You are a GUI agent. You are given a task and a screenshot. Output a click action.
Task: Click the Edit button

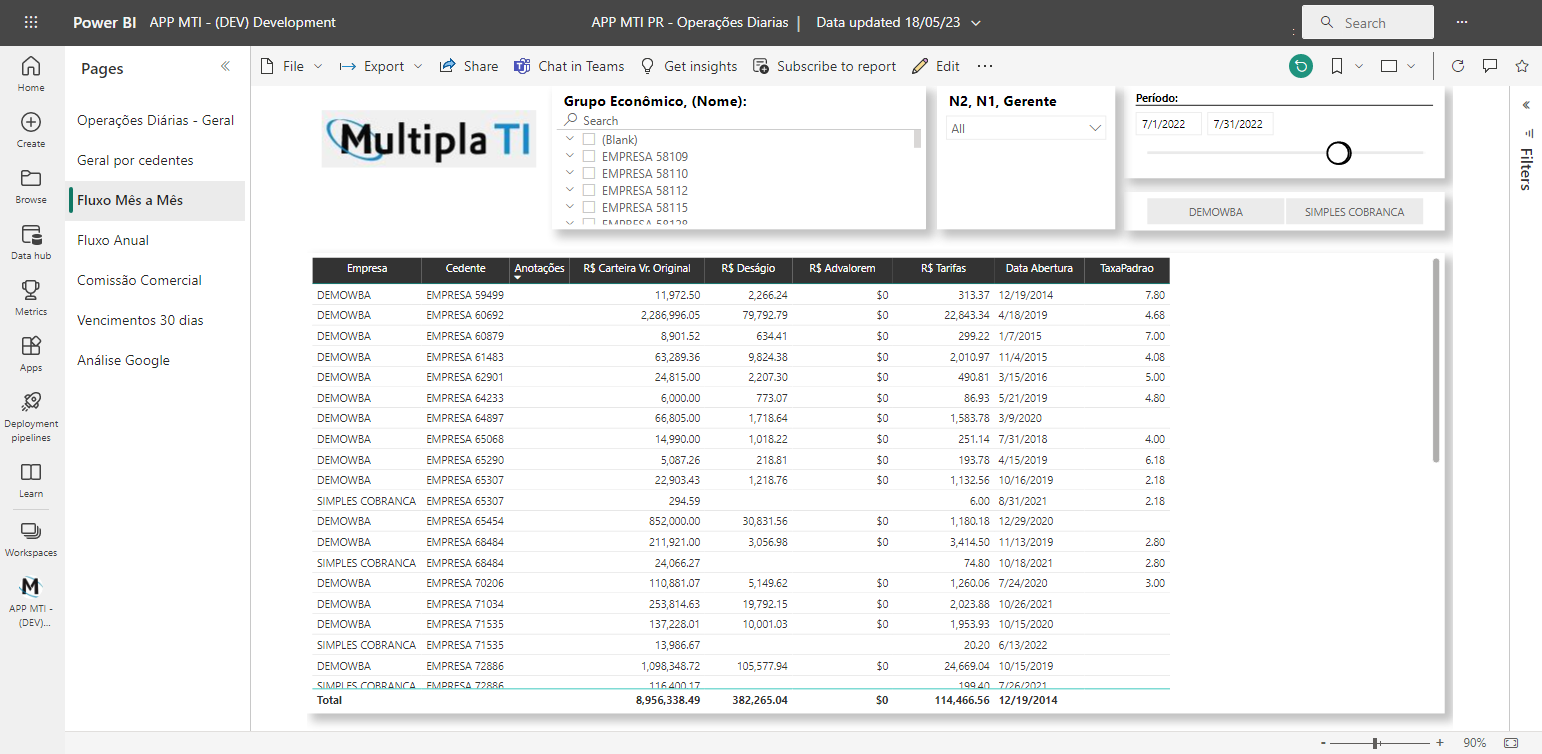[936, 66]
